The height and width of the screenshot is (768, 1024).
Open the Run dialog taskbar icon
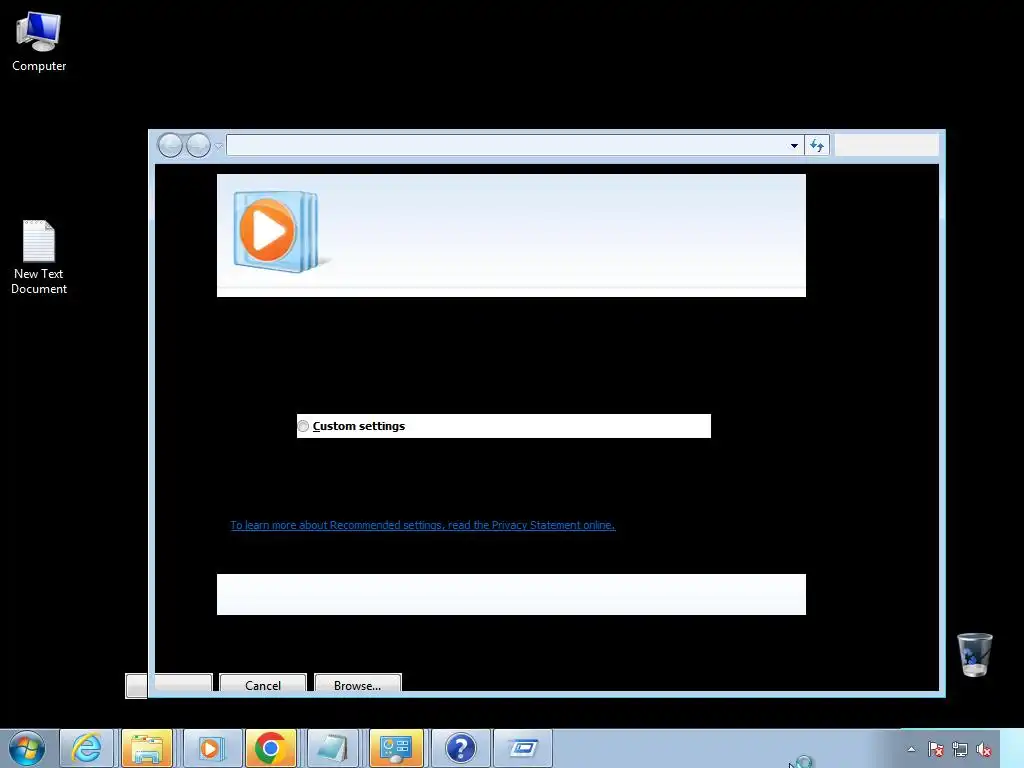click(x=523, y=748)
